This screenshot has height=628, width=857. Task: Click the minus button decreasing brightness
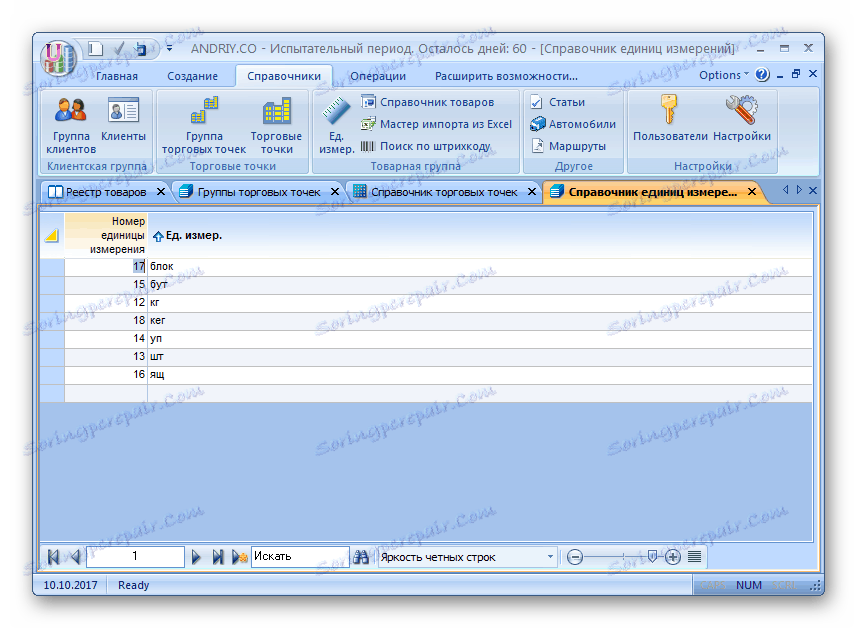pyautogui.click(x=574, y=557)
